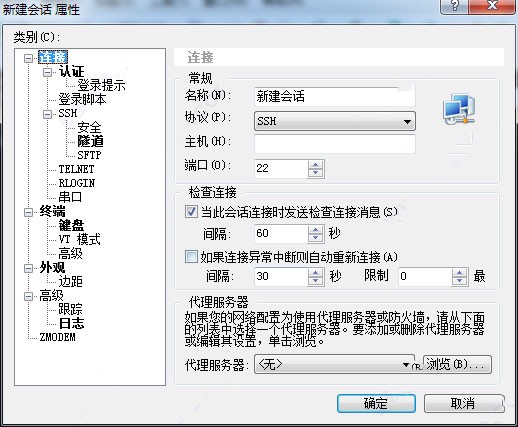This screenshot has width=518, height=427.
Task: Collapse the SSH tree branch
Action: [x=48, y=114]
